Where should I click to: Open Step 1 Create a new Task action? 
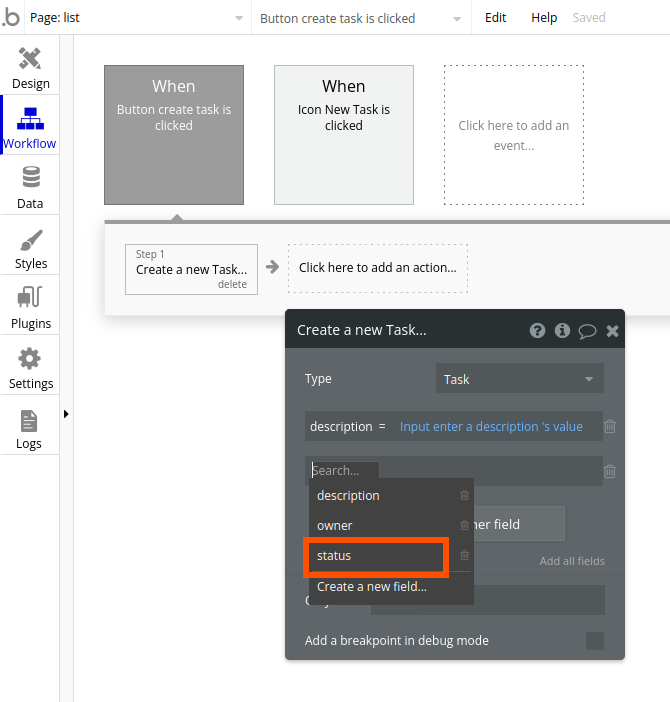click(191, 269)
